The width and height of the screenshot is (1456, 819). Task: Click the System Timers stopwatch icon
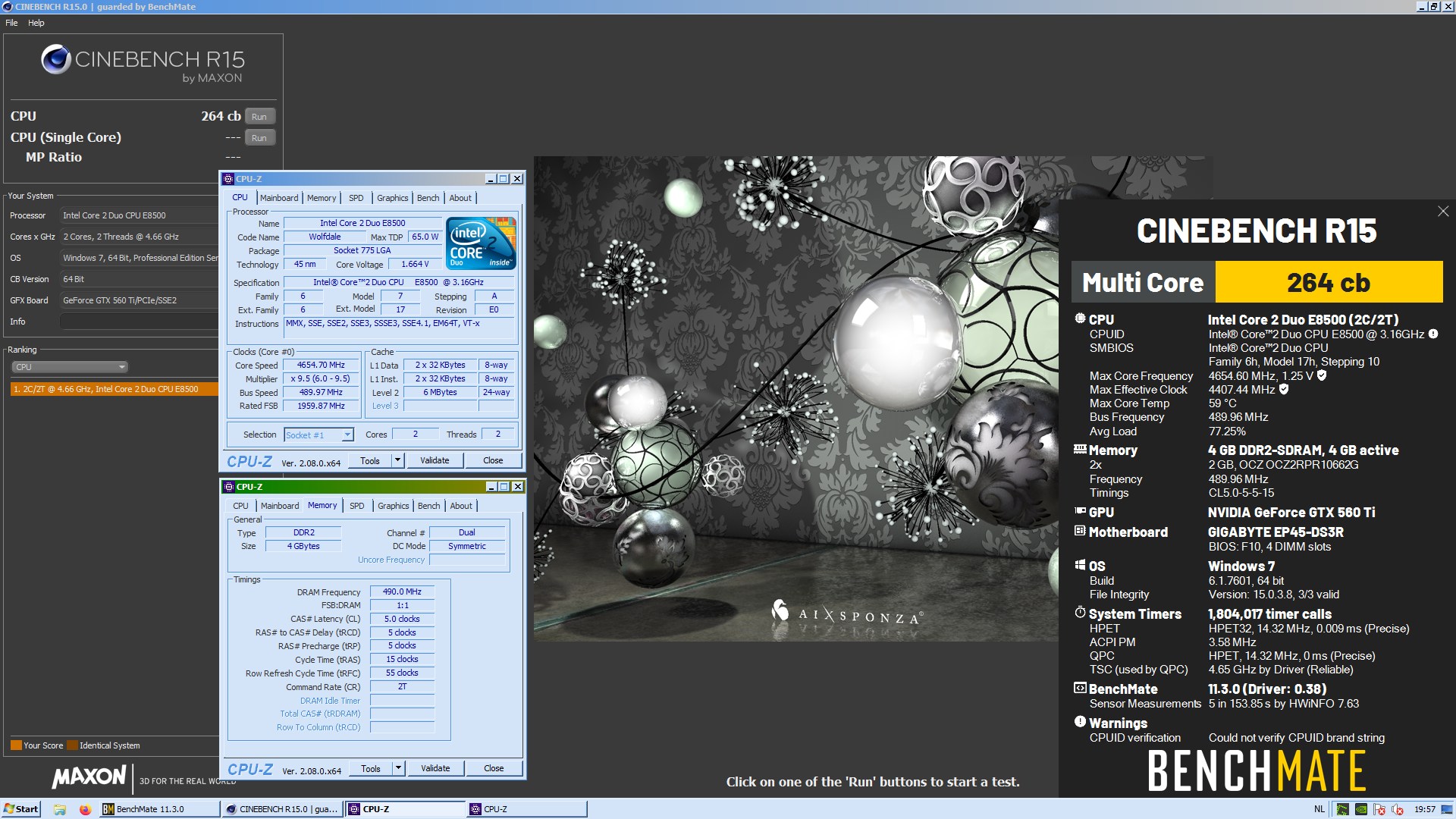(x=1080, y=612)
